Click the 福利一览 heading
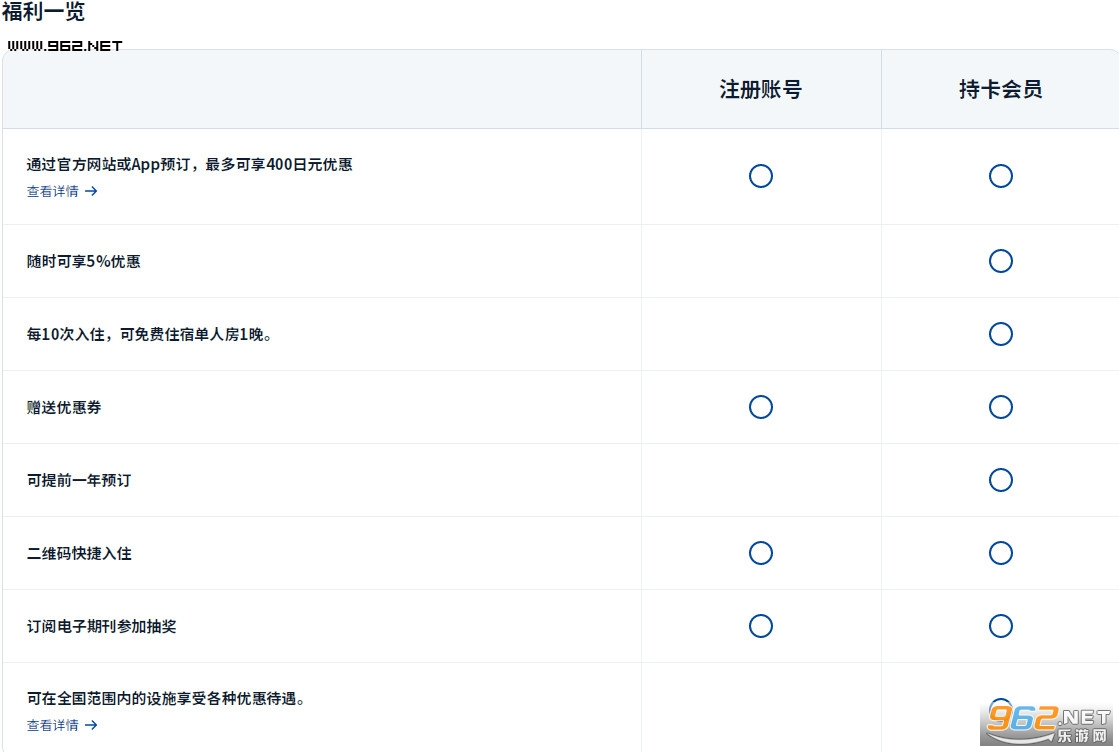The width and height of the screenshot is (1119, 752). (x=44, y=11)
